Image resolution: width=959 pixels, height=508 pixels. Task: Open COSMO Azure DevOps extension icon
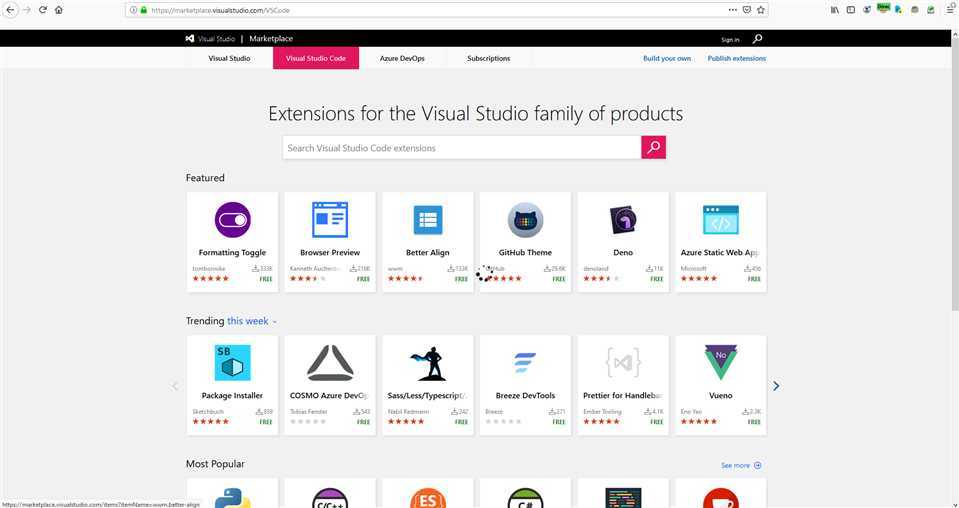(x=330, y=363)
